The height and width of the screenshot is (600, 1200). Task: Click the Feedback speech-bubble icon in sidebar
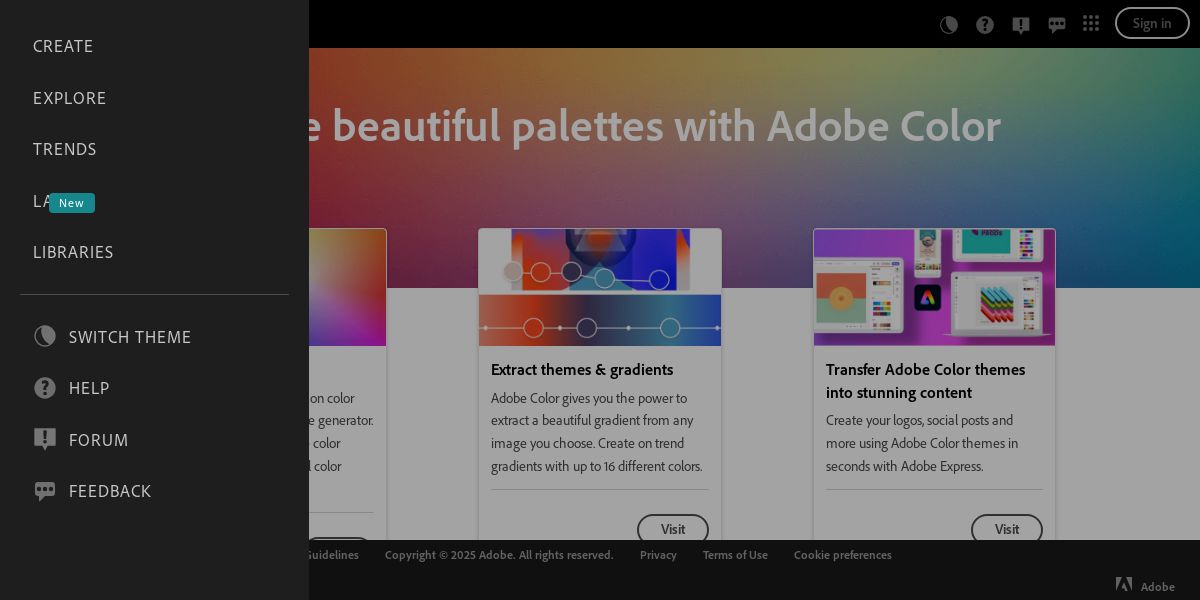(45, 491)
